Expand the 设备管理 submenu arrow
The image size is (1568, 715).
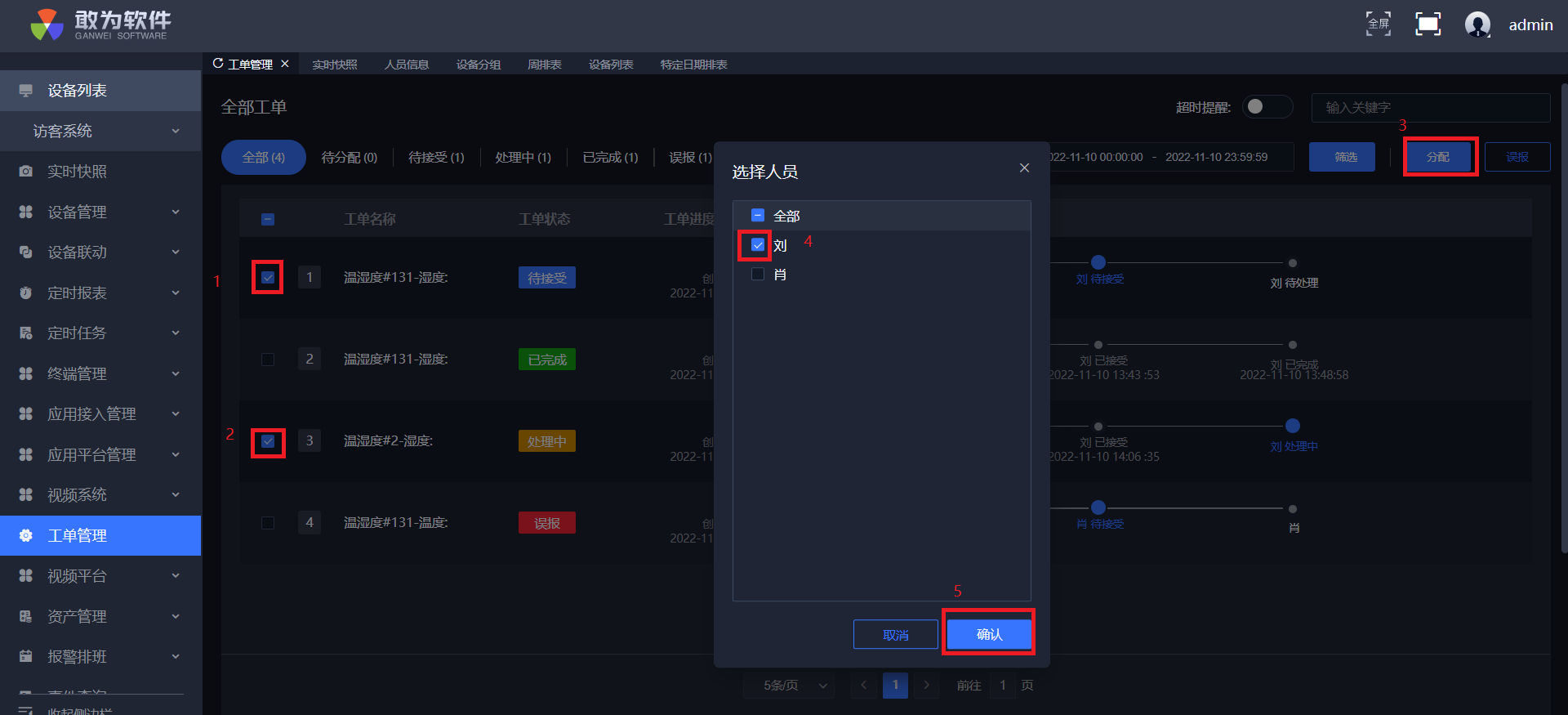176,212
